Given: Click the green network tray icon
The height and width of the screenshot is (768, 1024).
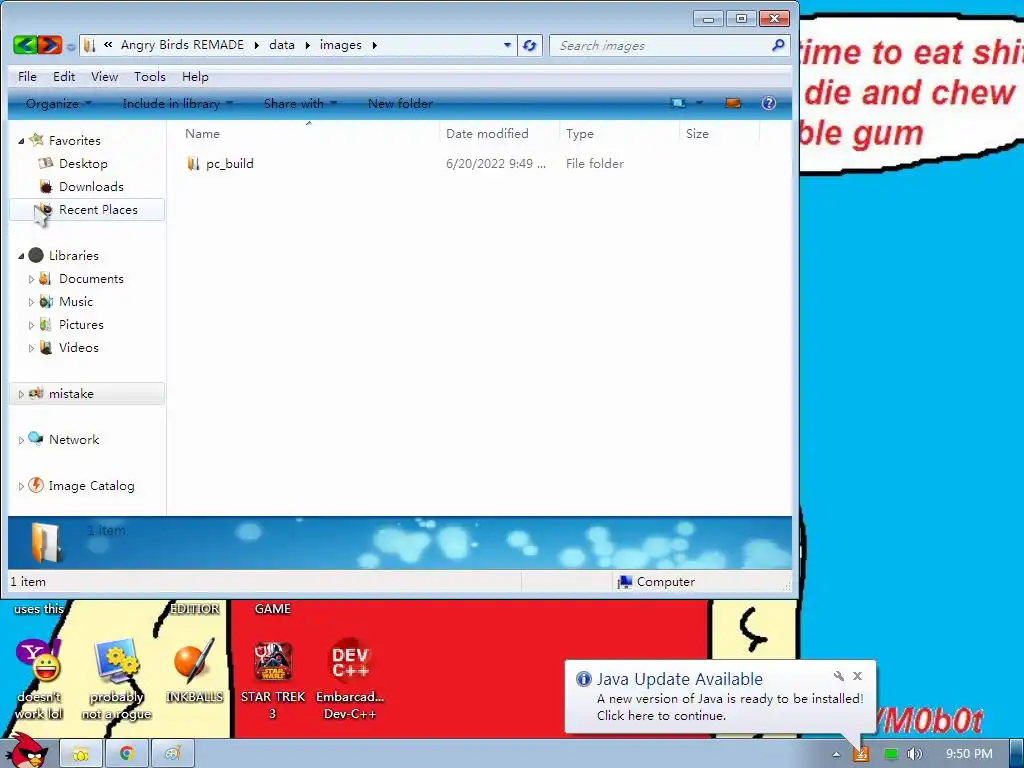Looking at the screenshot, I should (x=890, y=754).
